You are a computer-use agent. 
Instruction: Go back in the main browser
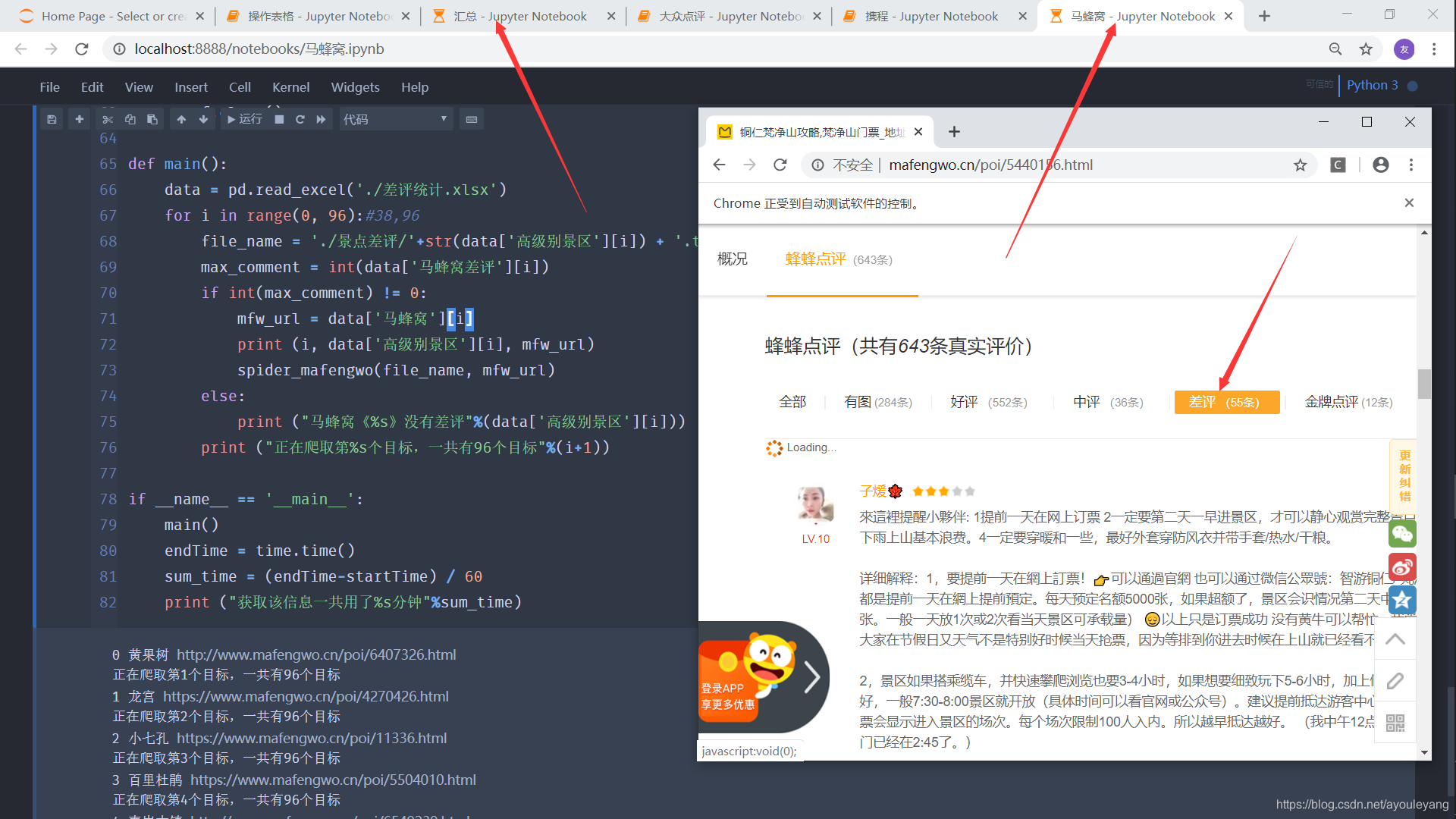pos(21,49)
